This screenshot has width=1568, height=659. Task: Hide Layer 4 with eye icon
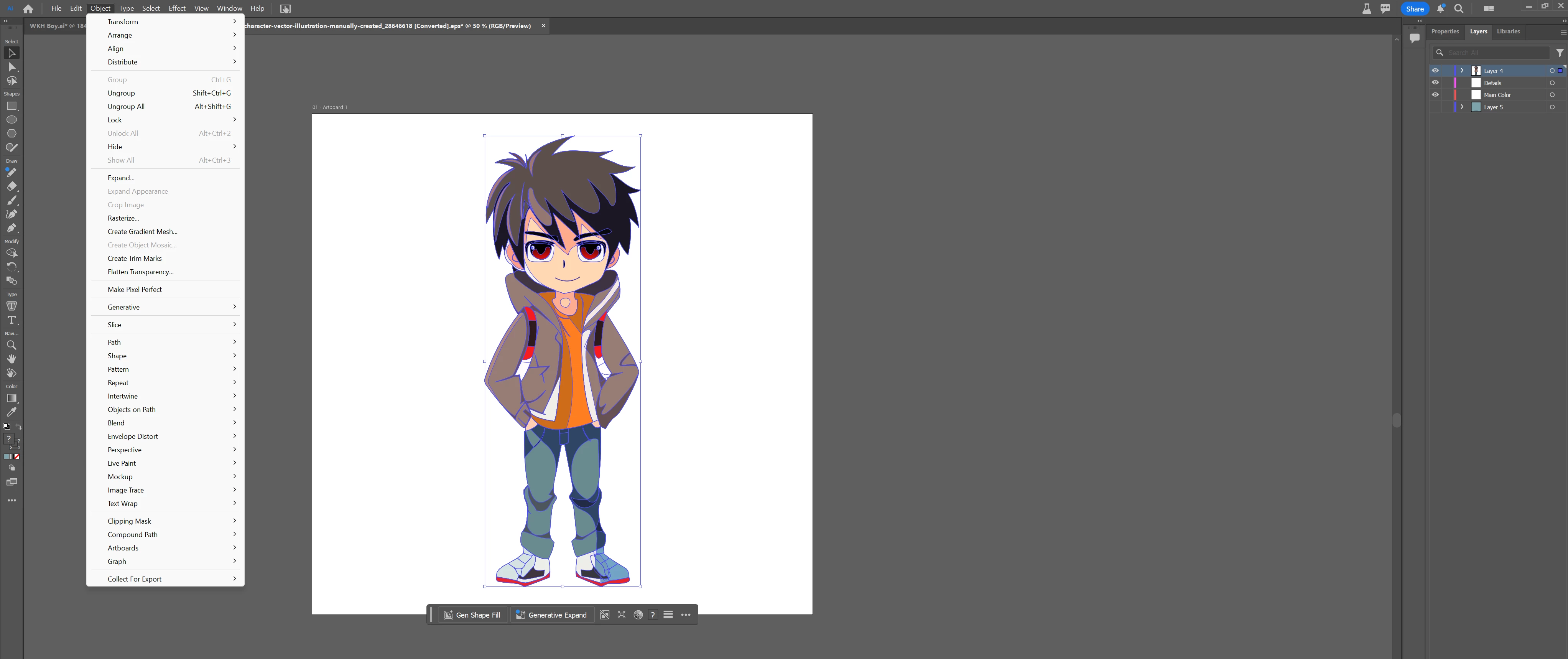1435,71
